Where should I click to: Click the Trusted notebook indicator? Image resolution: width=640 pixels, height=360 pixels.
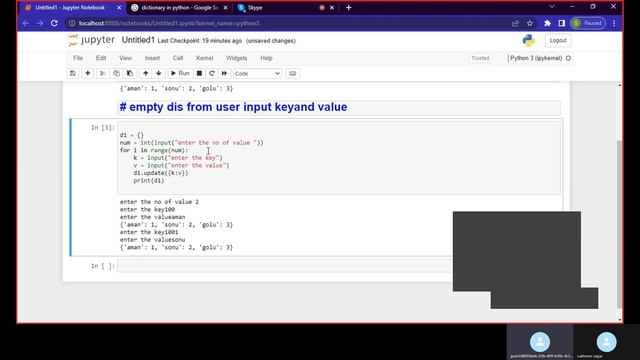pos(480,58)
